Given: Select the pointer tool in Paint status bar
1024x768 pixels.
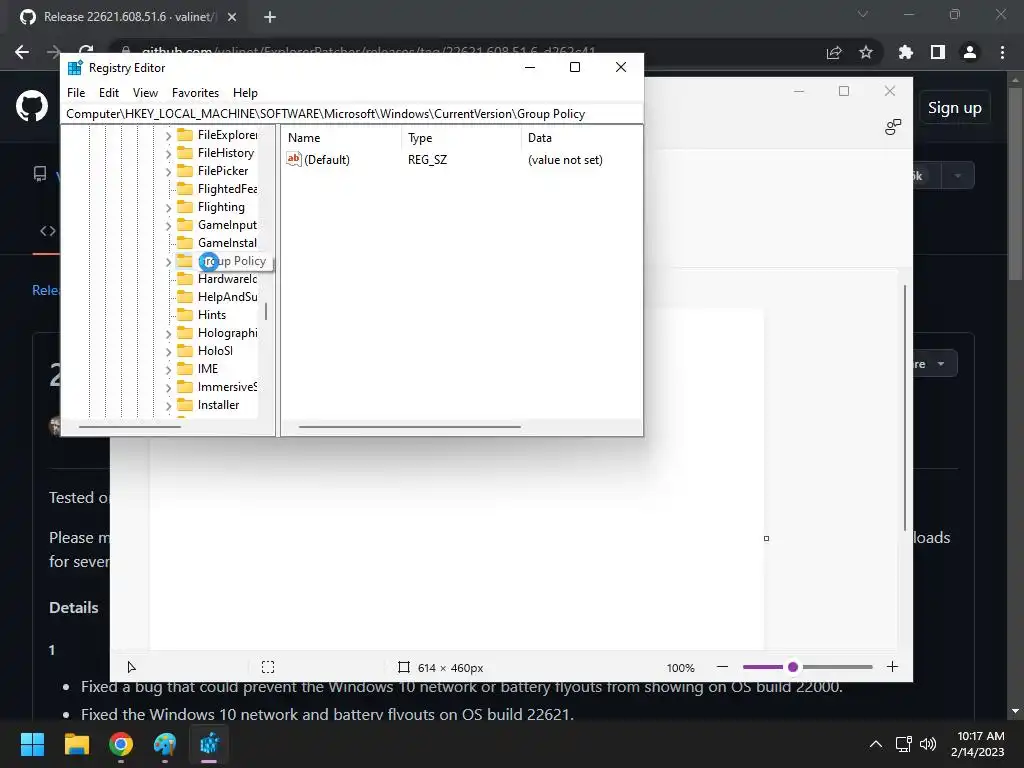Looking at the screenshot, I should [131, 667].
